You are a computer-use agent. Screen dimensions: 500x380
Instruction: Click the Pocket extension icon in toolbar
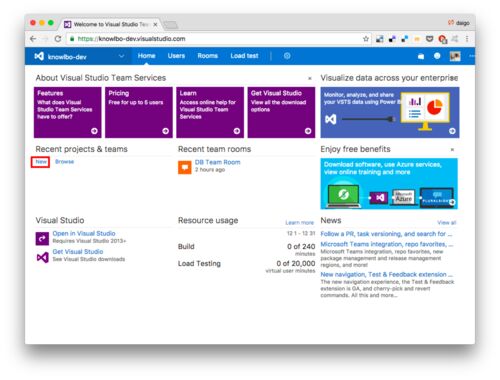pyautogui.click(x=430, y=39)
